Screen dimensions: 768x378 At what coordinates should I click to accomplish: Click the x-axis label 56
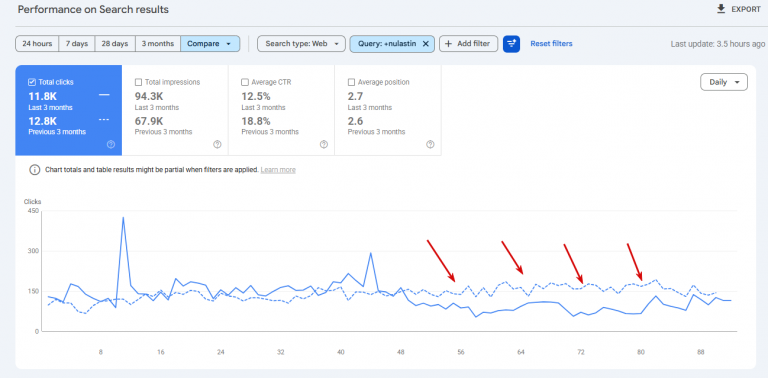click(460, 352)
